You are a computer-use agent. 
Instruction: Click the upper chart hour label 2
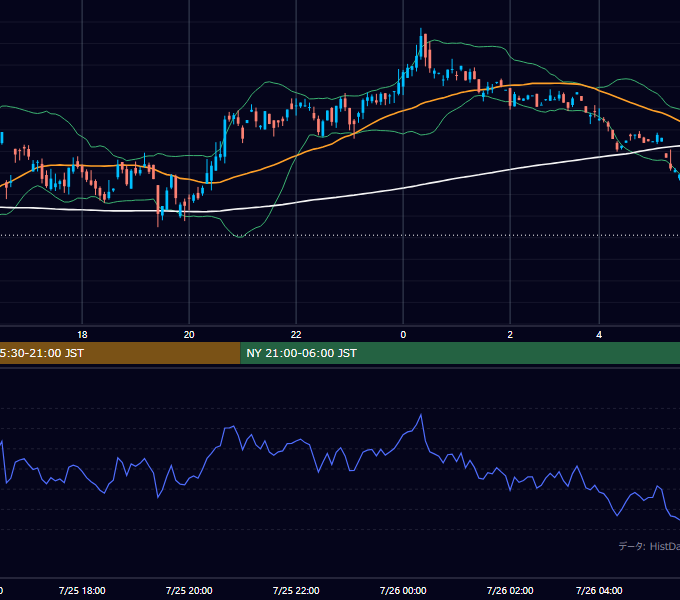[x=510, y=335]
